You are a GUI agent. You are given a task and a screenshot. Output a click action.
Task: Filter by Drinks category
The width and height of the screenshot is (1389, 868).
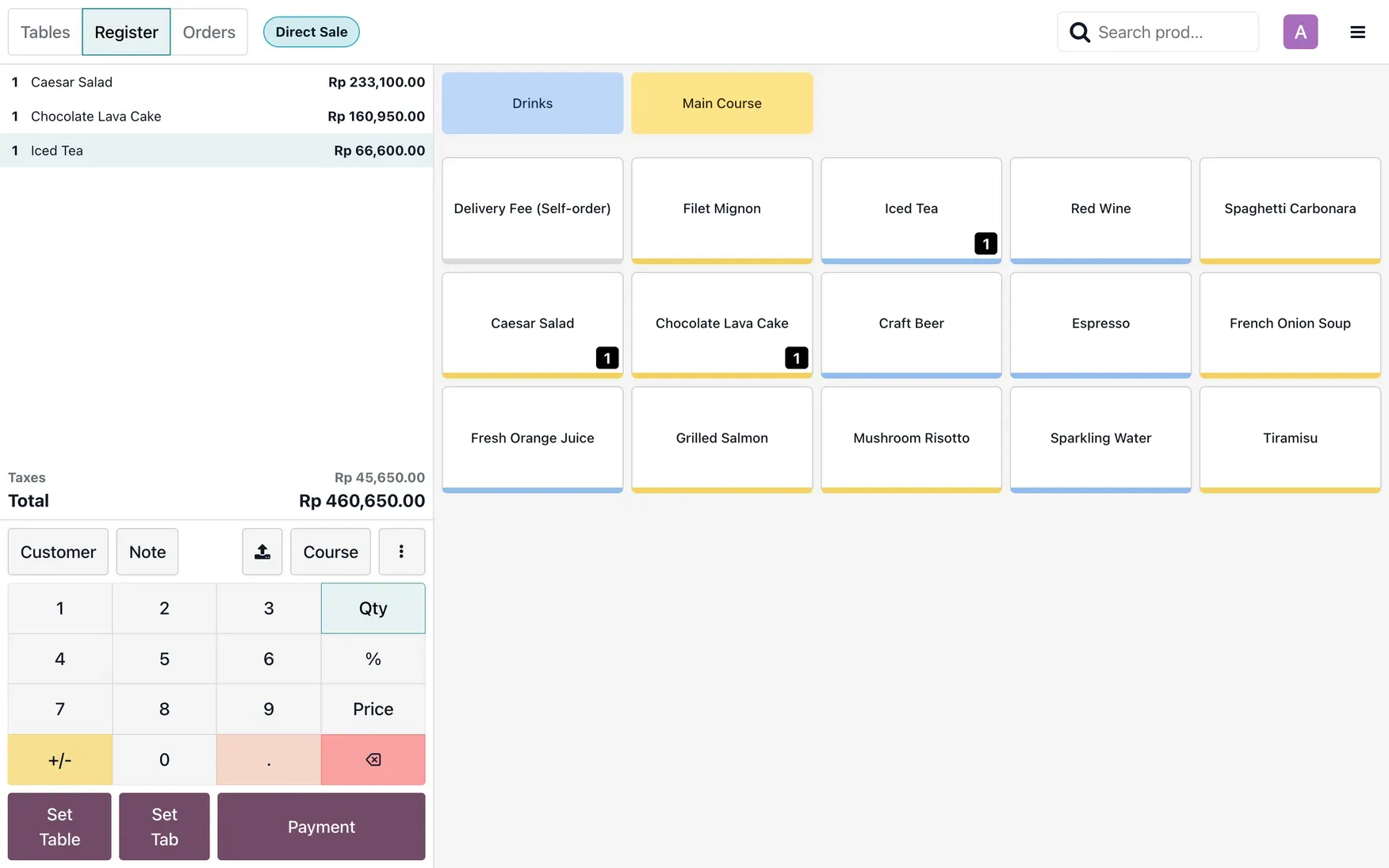click(x=533, y=103)
